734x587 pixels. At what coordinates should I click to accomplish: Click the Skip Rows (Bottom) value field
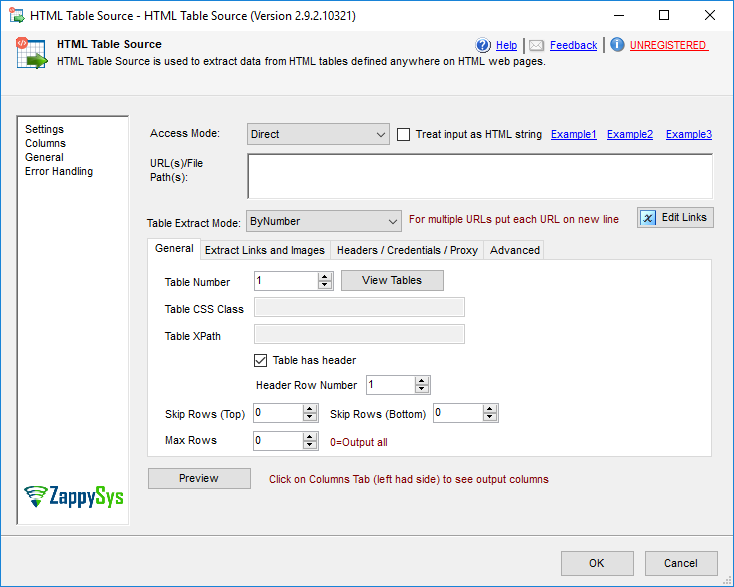[458, 413]
